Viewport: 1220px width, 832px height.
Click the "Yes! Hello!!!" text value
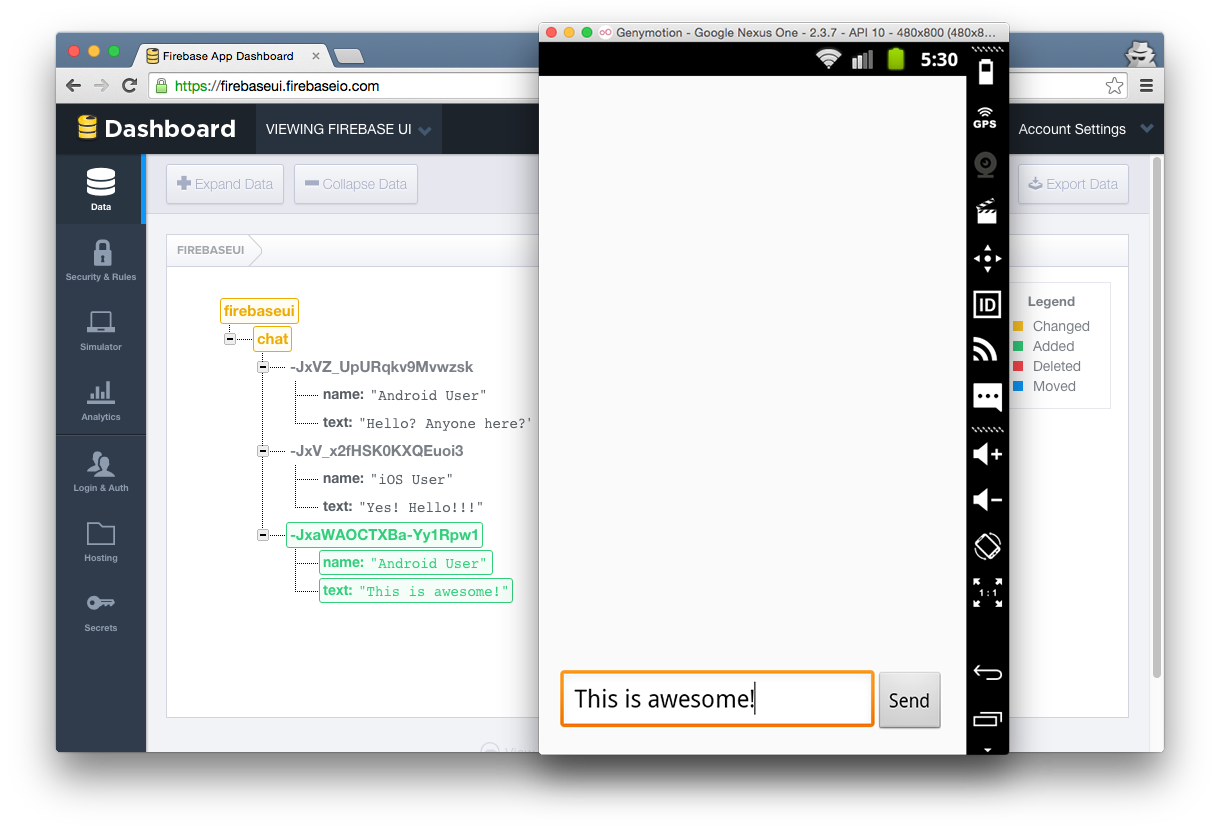click(421, 507)
